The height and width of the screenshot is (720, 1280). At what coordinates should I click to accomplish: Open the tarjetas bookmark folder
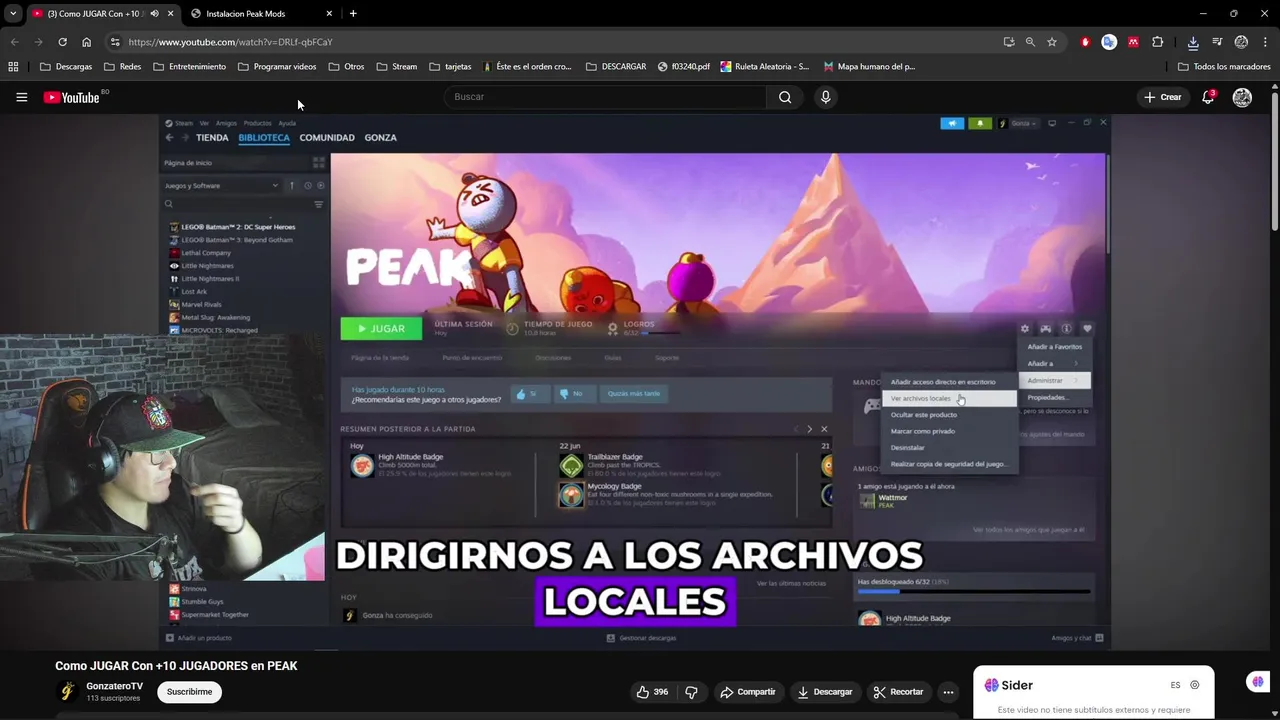[450, 67]
